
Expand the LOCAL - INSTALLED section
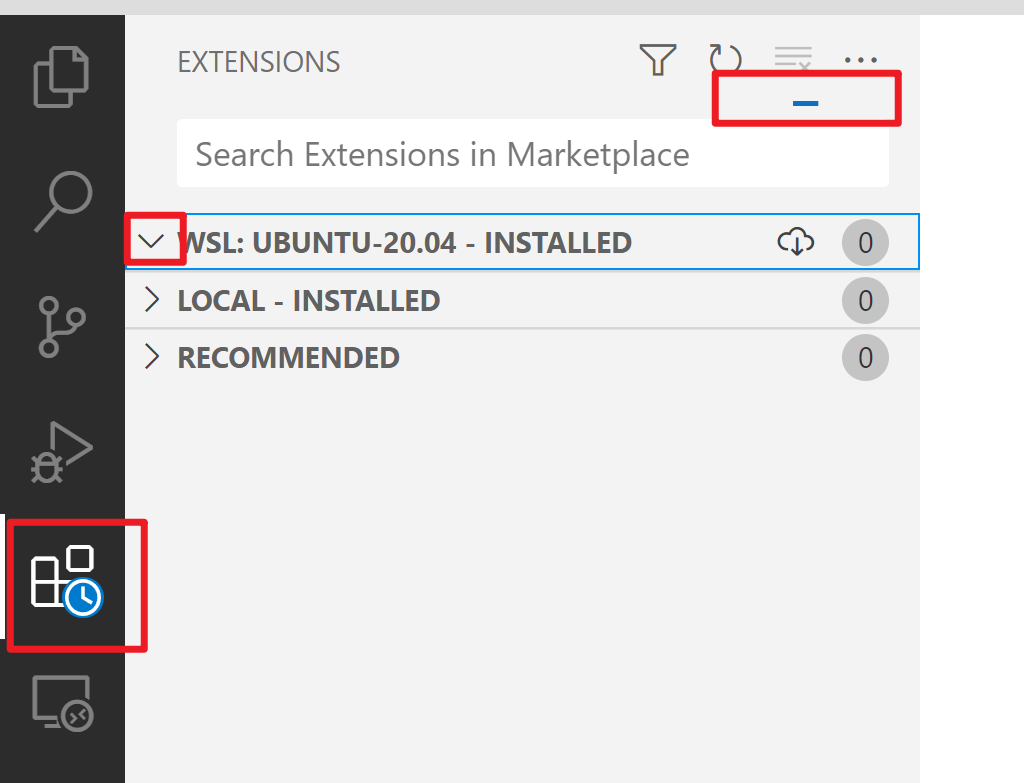[x=152, y=300]
